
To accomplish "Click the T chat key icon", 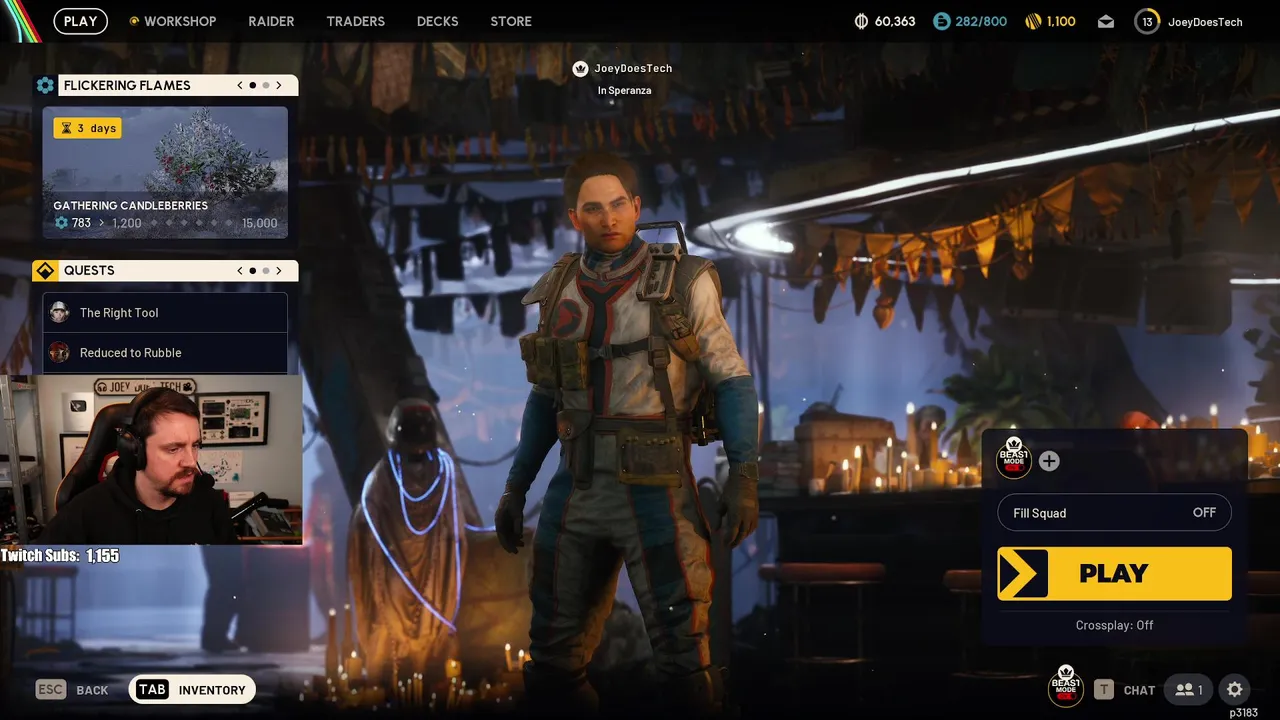I will pyautogui.click(x=1103, y=689).
